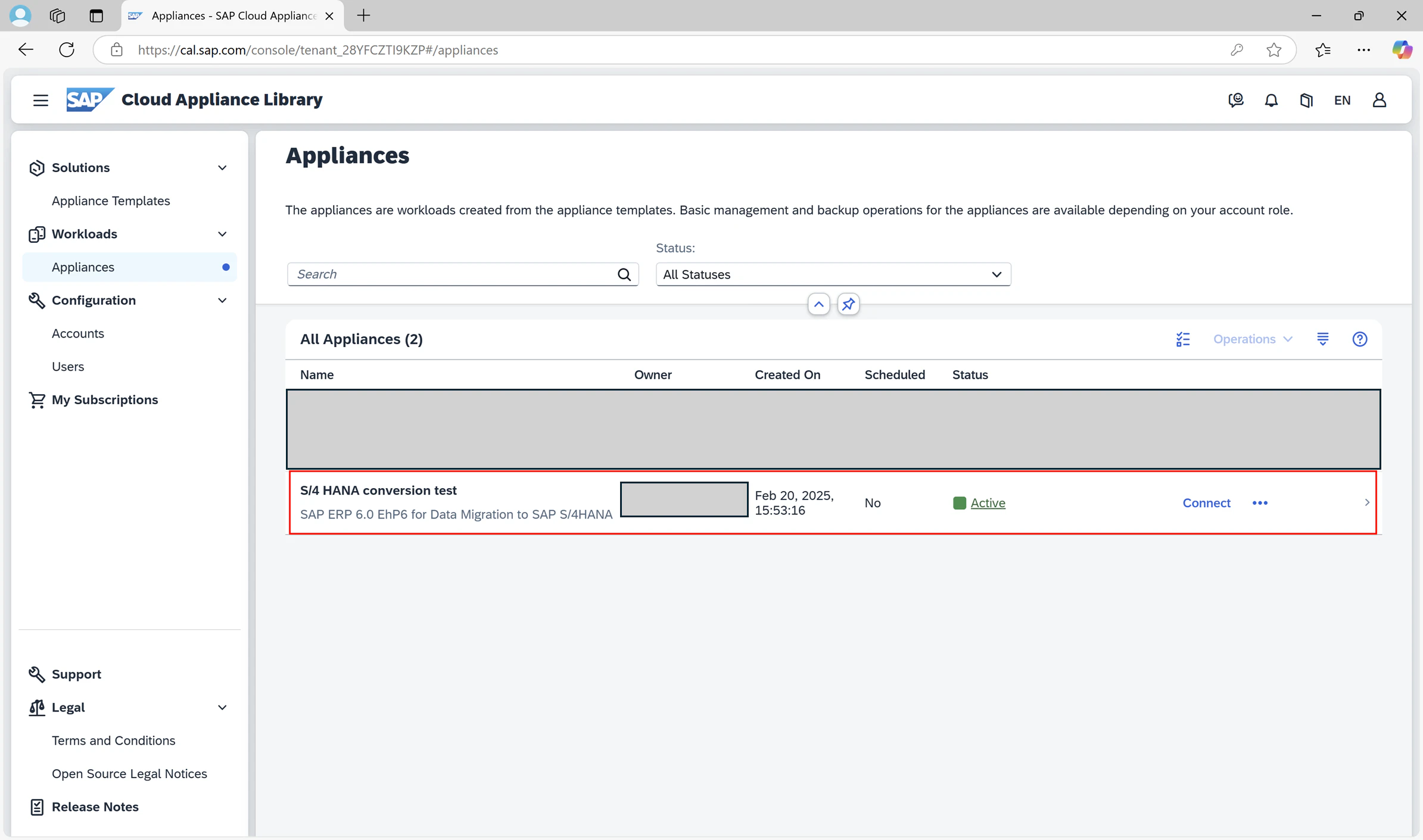The width and height of the screenshot is (1423, 840).
Task: Open the tab actions menu
Action: [96, 15]
